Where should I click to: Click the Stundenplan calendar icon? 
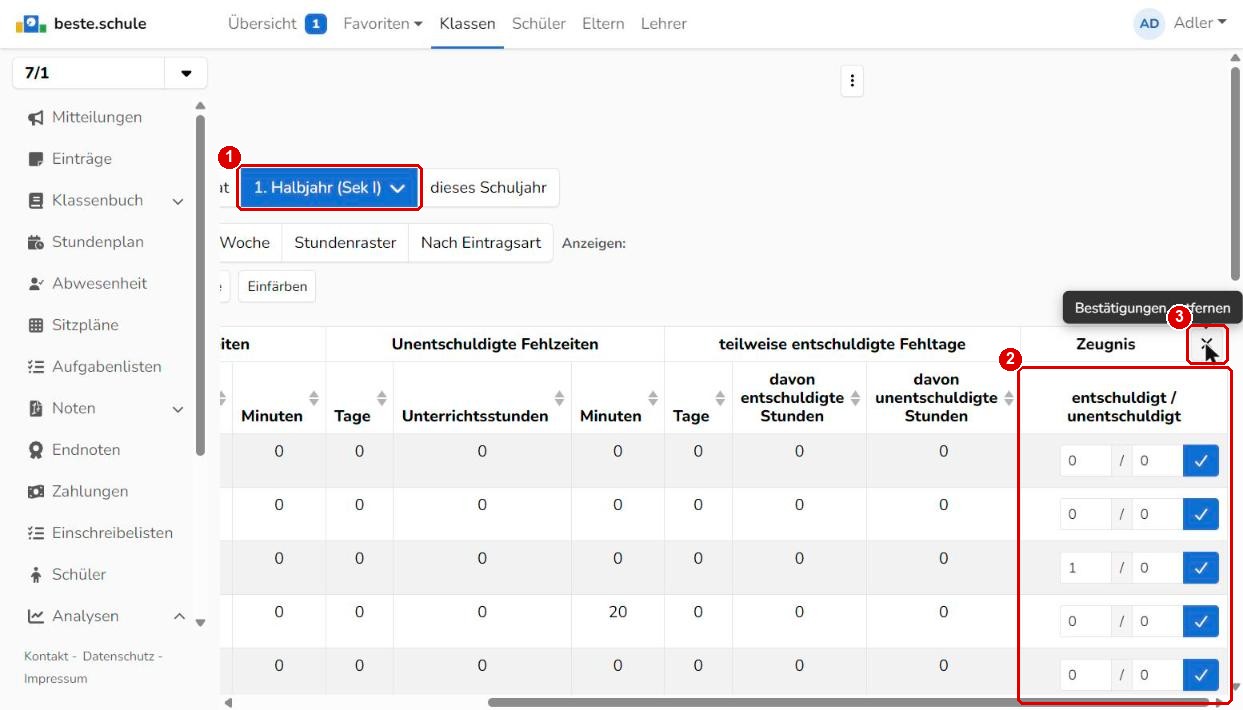36,242
